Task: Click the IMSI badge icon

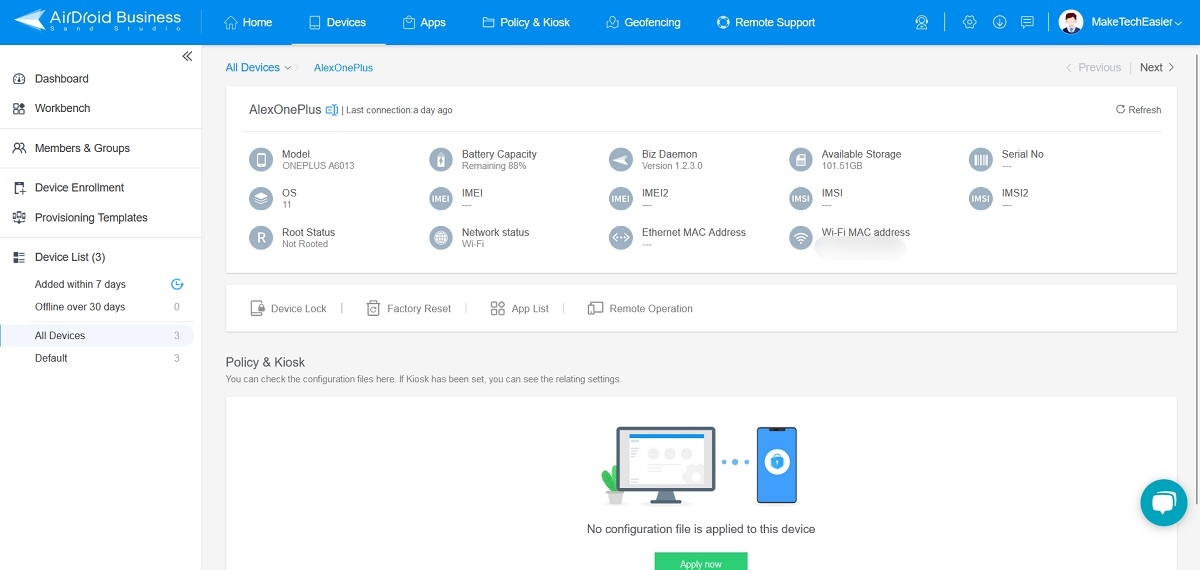Action: [x=801, y=198]
